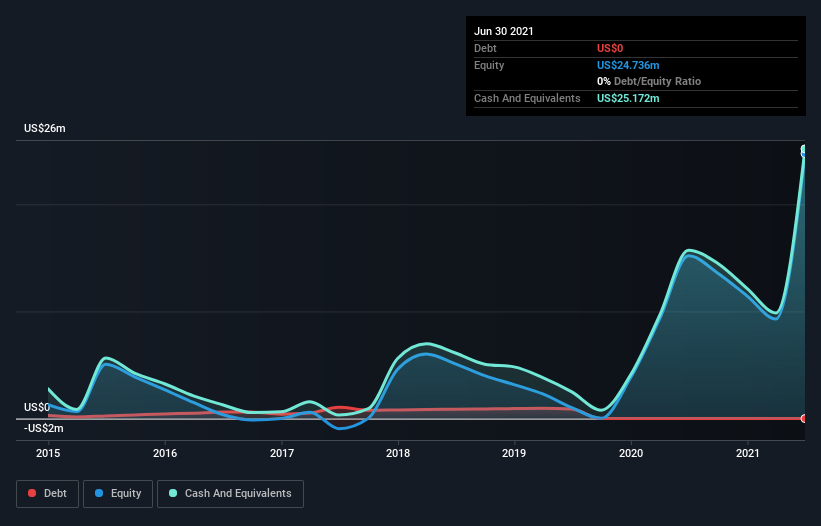Select the 2016 x-axis label
This screenshot has height=526, width=821.
coord(165,453)
